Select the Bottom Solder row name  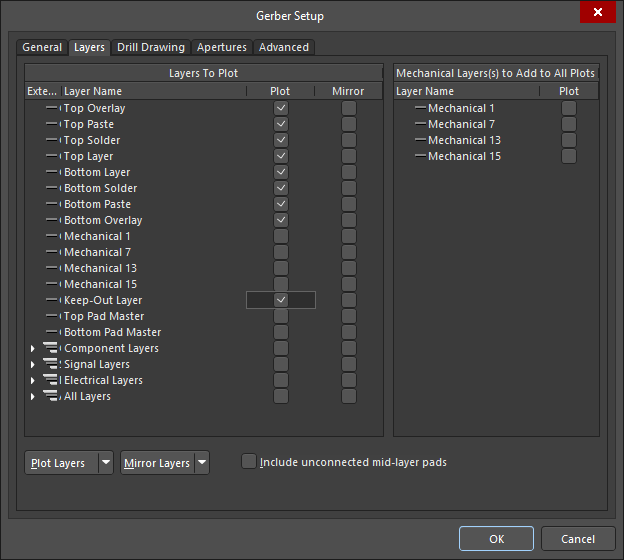pos(100,188)
